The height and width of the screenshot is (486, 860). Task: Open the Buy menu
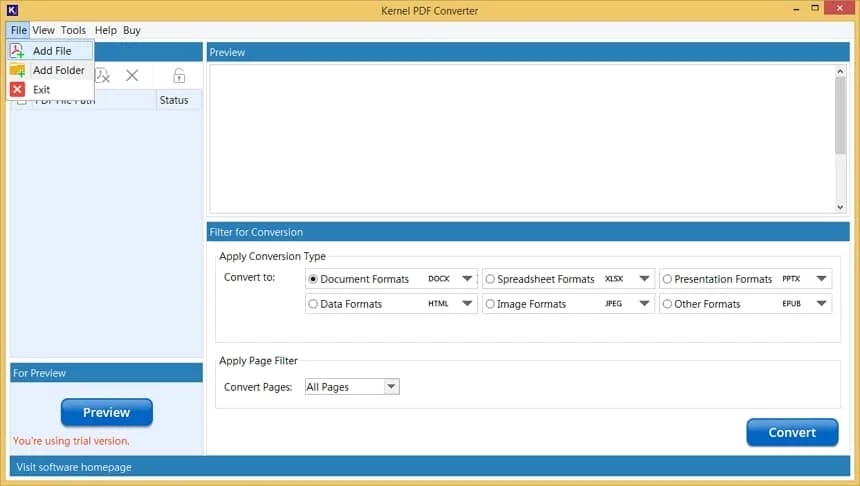(x=132, y=30)
